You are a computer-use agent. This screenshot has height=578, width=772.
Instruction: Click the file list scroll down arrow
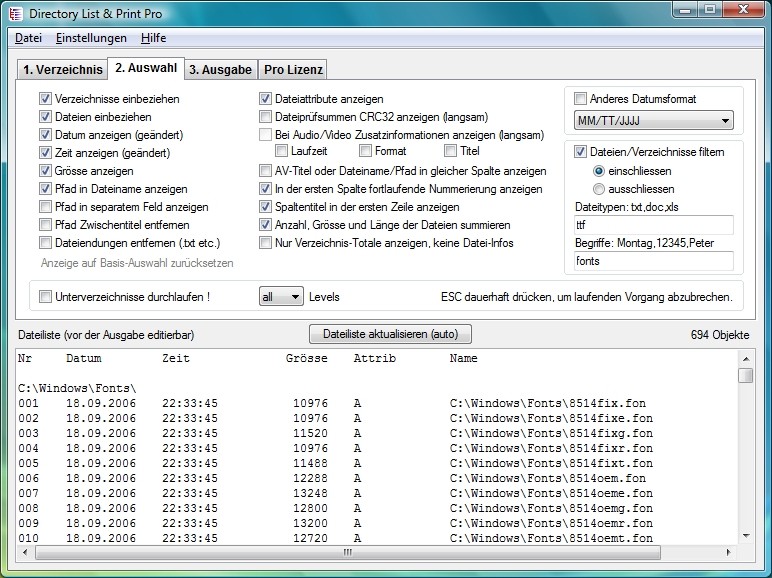pos(746,536)
